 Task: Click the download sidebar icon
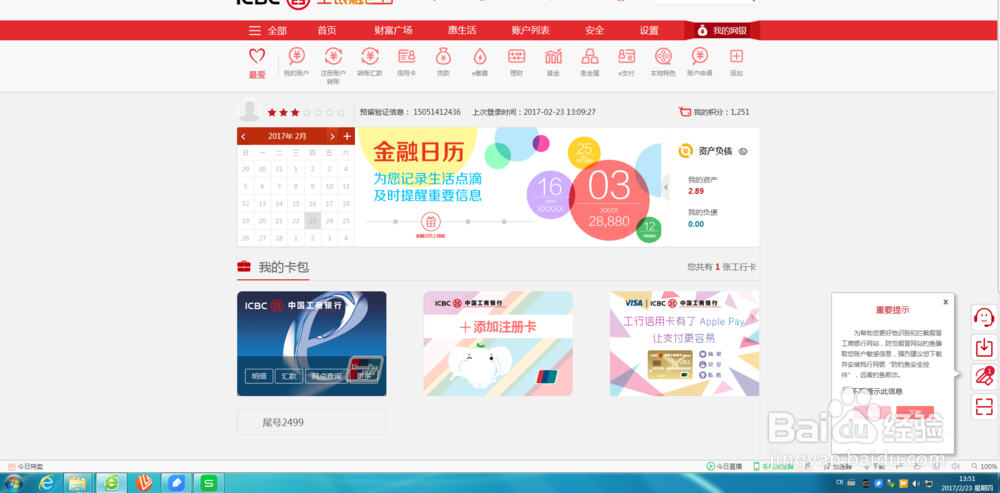[984, 347]
